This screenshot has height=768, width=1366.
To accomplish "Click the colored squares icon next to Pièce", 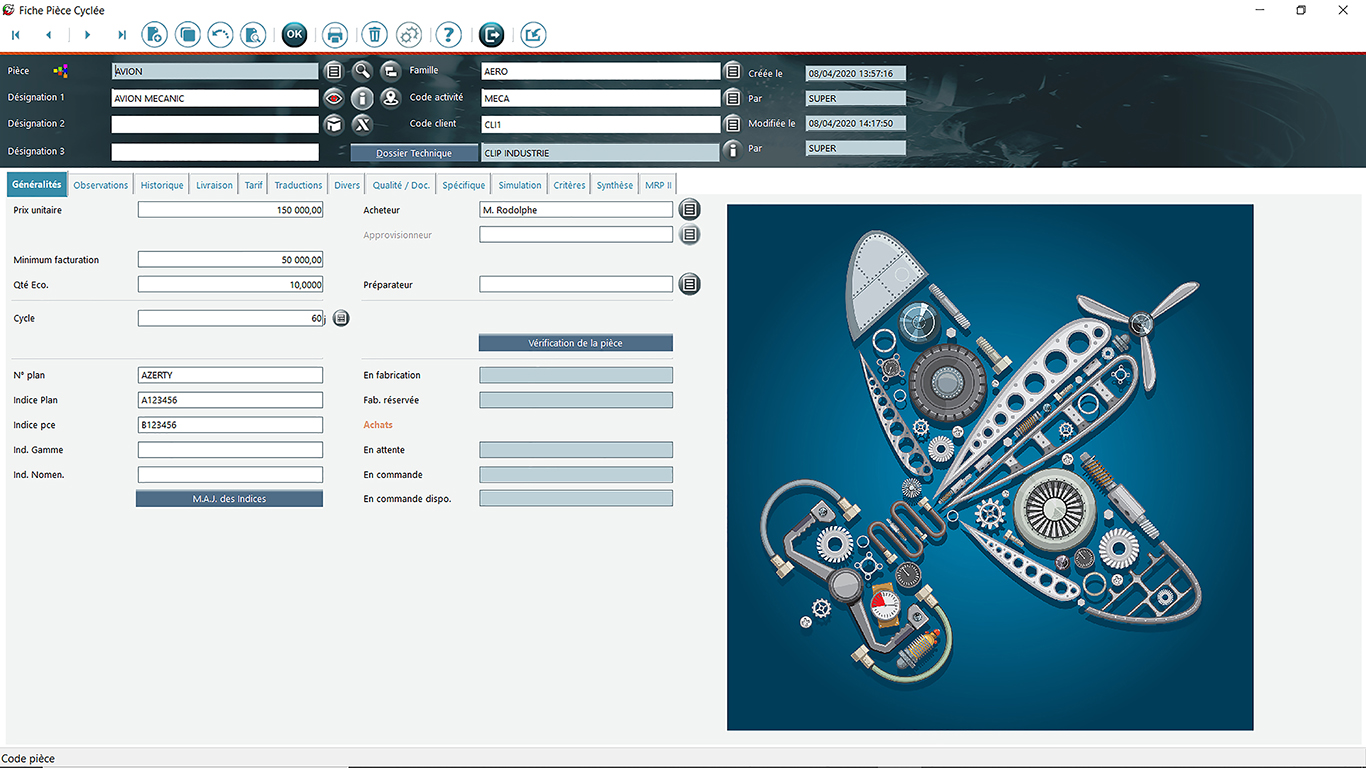I will 61,71.
